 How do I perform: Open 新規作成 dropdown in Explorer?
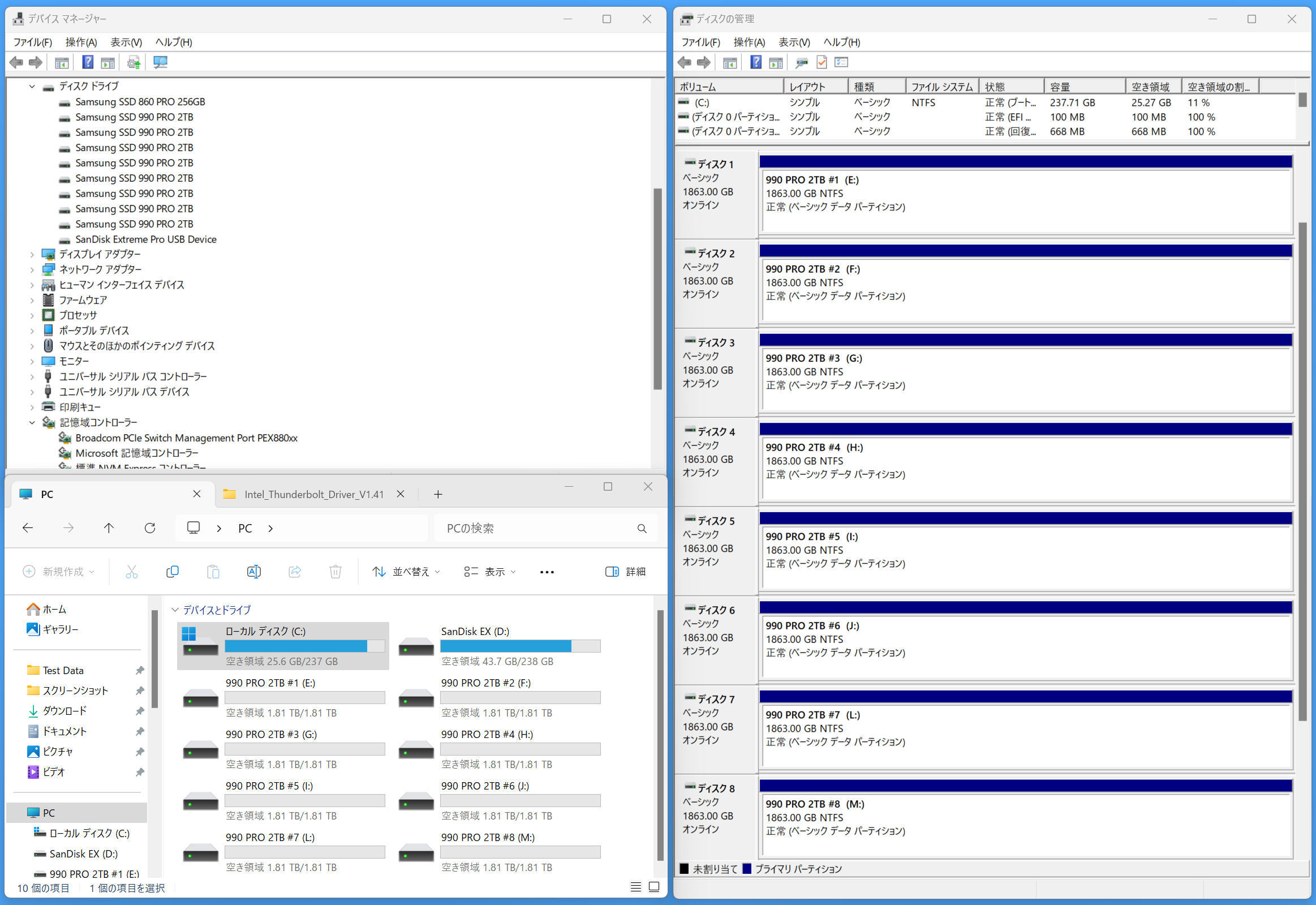pyautogui.click(x=59, y=572)
